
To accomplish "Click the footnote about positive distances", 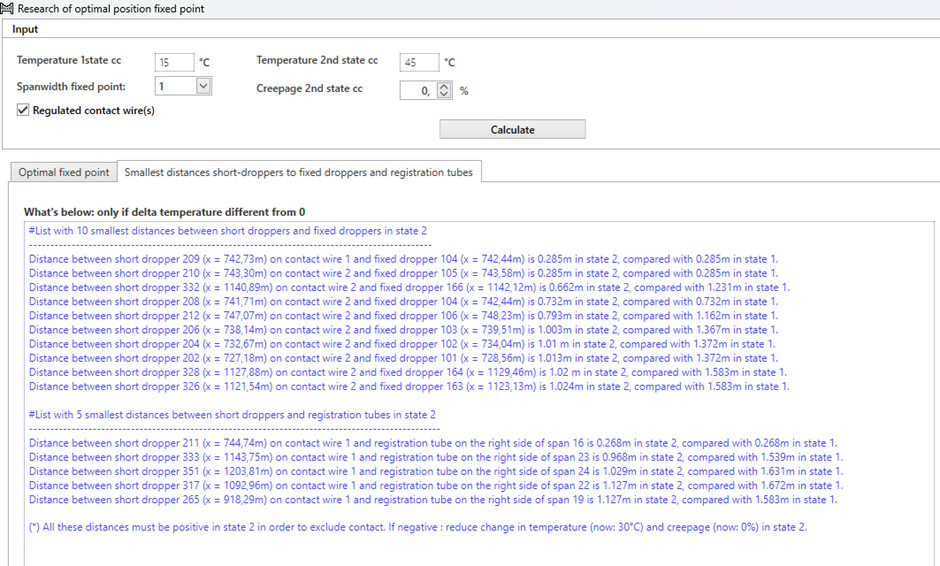I will pyautogui.click(x=417, y=527).
